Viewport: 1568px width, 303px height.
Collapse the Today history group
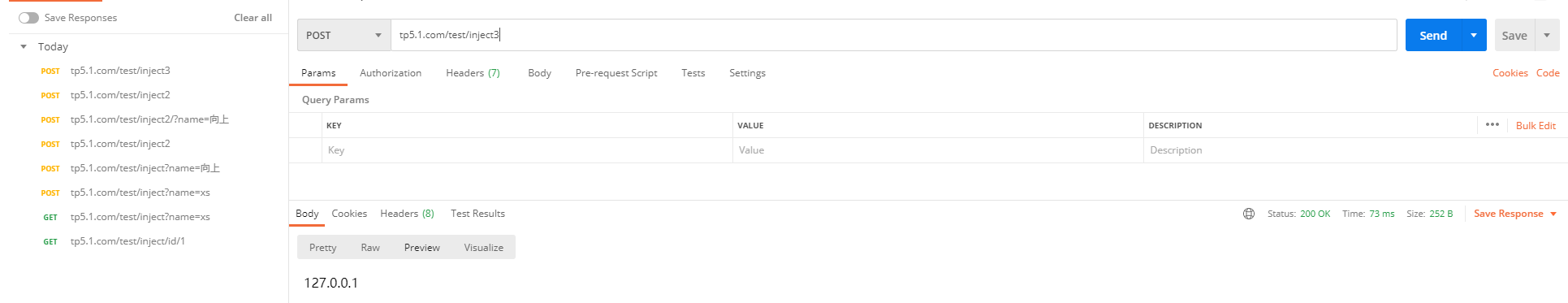point(24,47)
